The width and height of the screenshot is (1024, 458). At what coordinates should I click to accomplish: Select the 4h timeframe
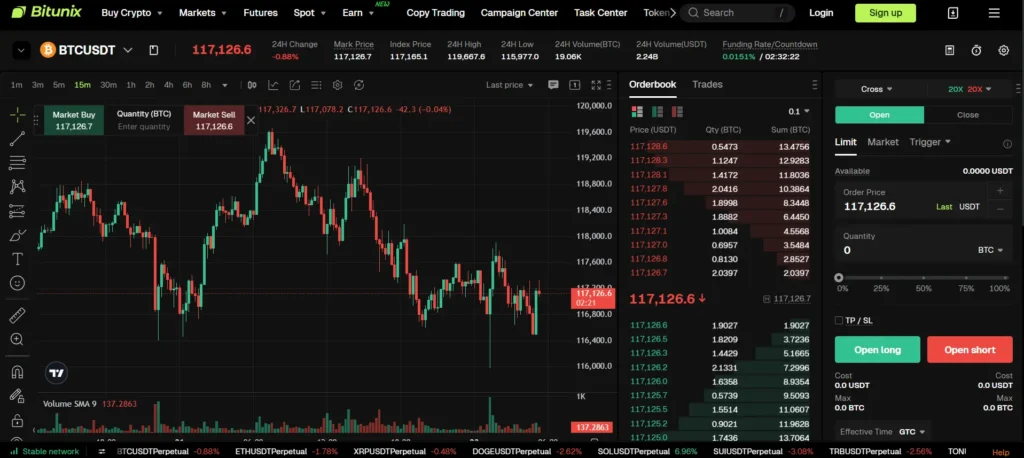(x=168, y=85)
